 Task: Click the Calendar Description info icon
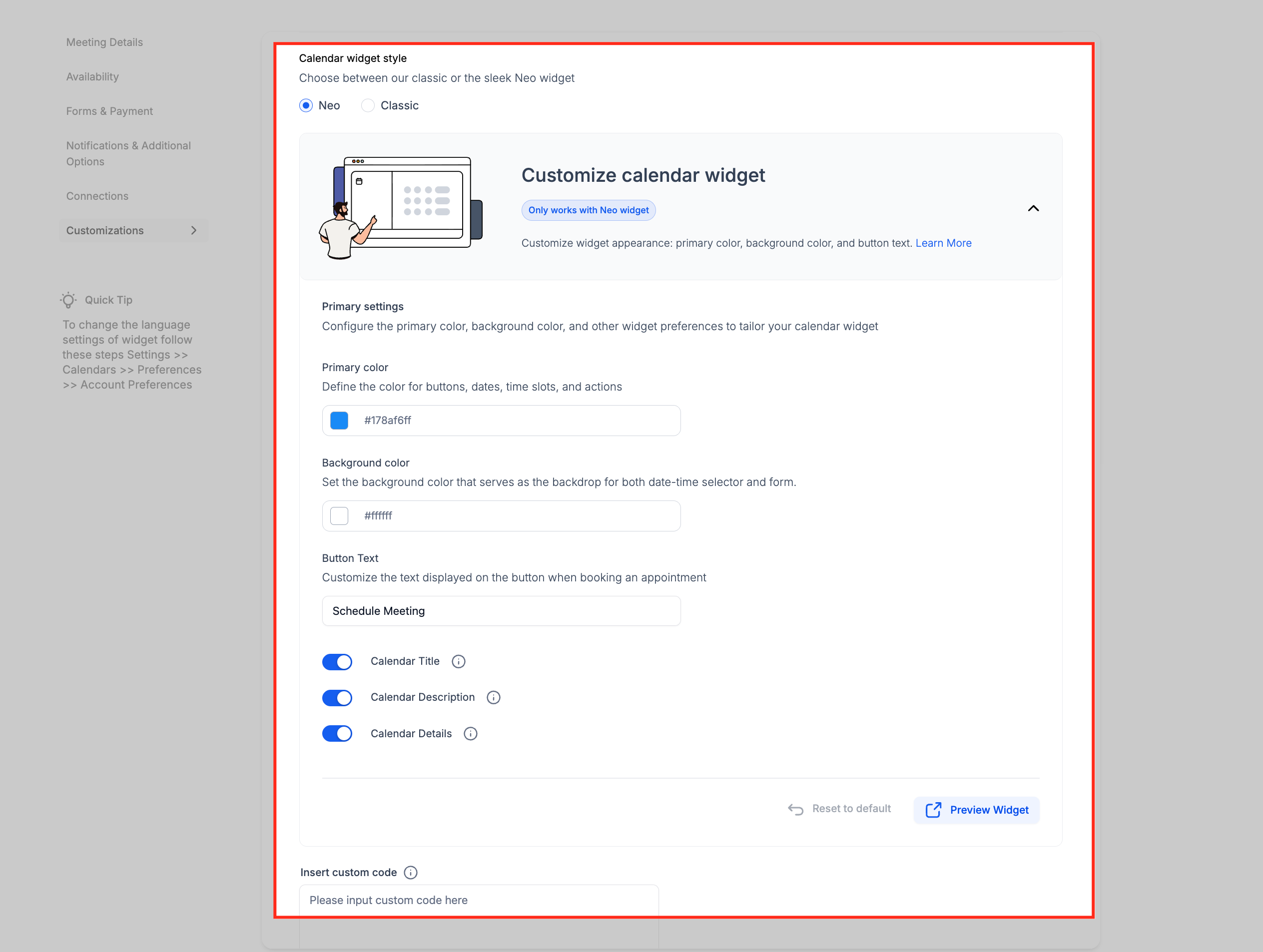[x=493, y=697]
